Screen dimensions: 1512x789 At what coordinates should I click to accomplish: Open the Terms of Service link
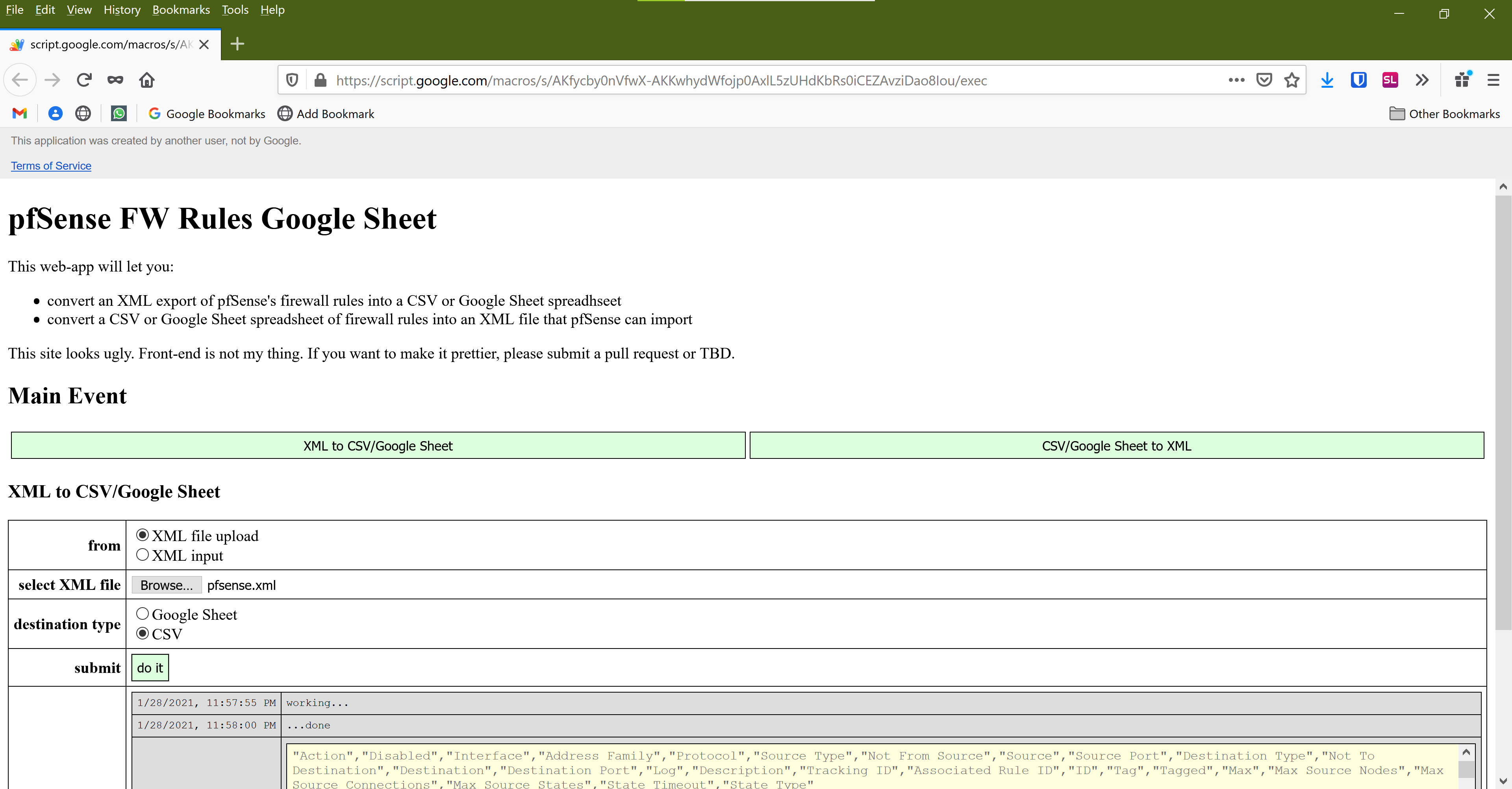click(x=51, y=166)
